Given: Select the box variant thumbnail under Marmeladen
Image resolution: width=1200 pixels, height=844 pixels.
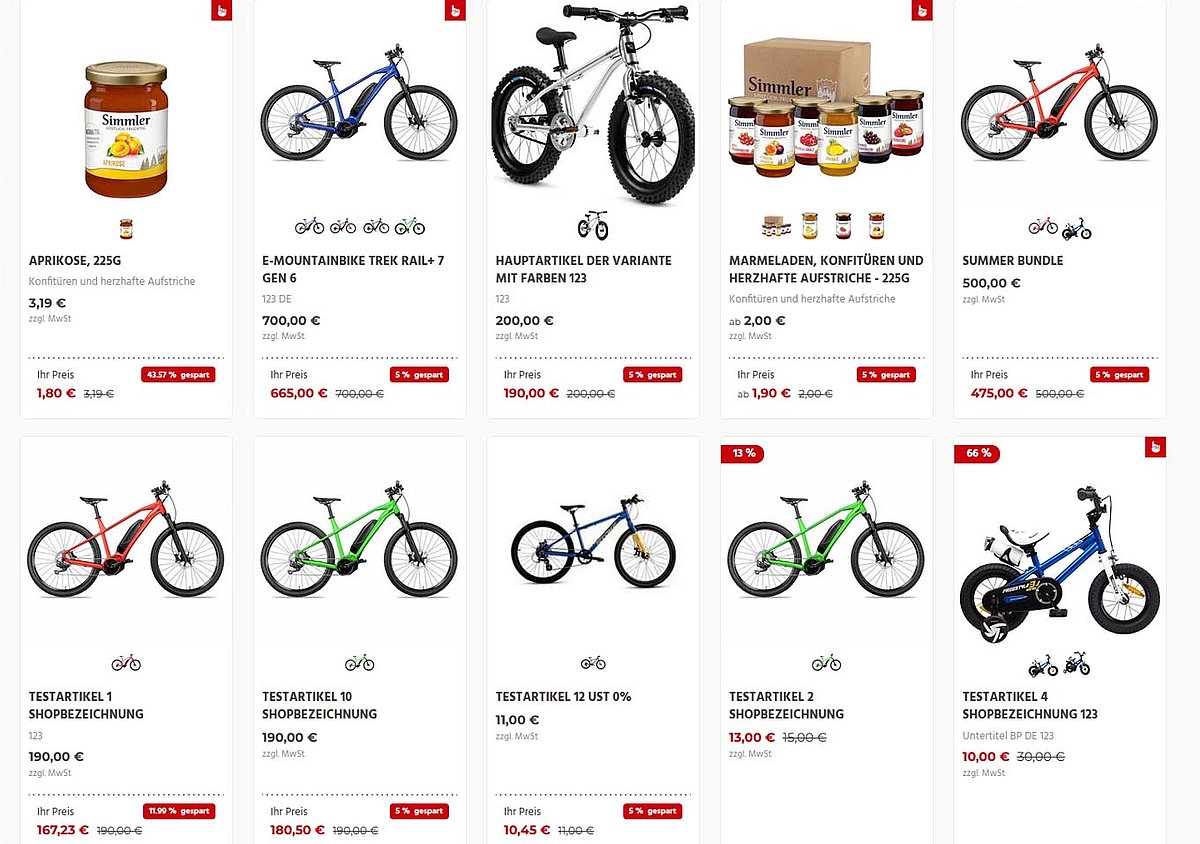Looking at the screenshot, I should coord(776,226).
